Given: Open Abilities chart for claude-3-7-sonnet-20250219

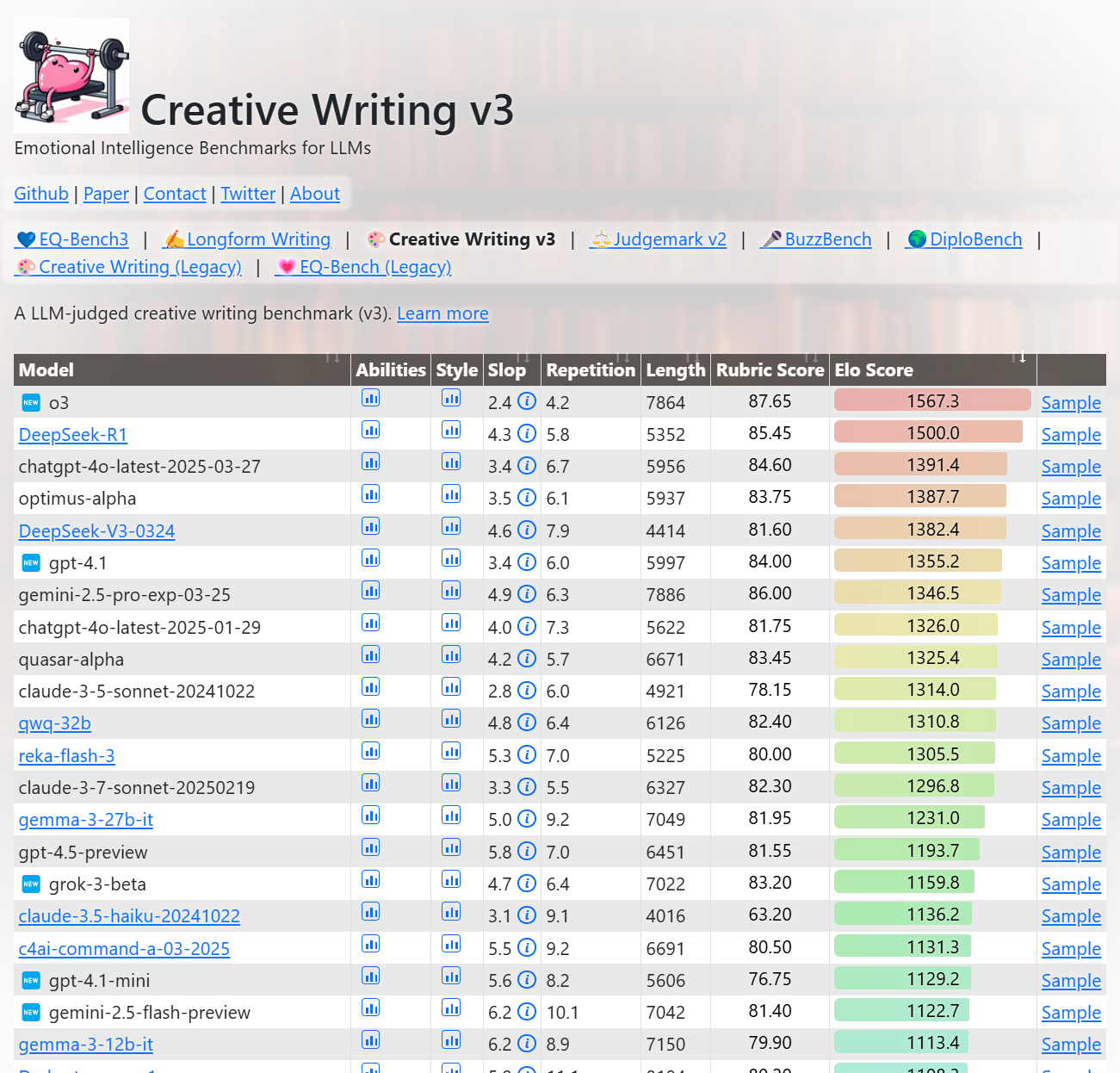Looking at the screenshot, I should [371, 784].
